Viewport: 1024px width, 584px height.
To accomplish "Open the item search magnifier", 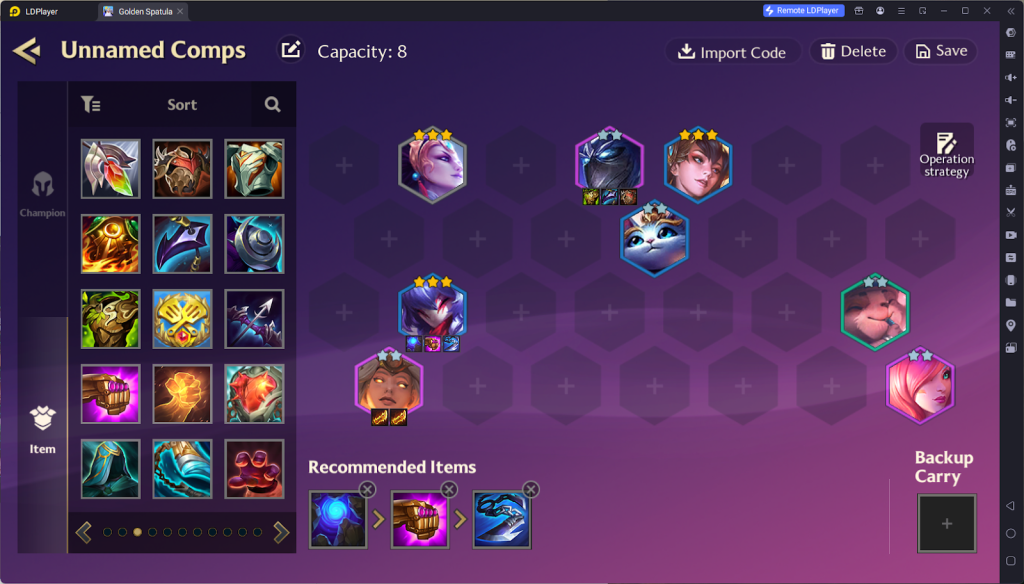I will coord(272,105).
